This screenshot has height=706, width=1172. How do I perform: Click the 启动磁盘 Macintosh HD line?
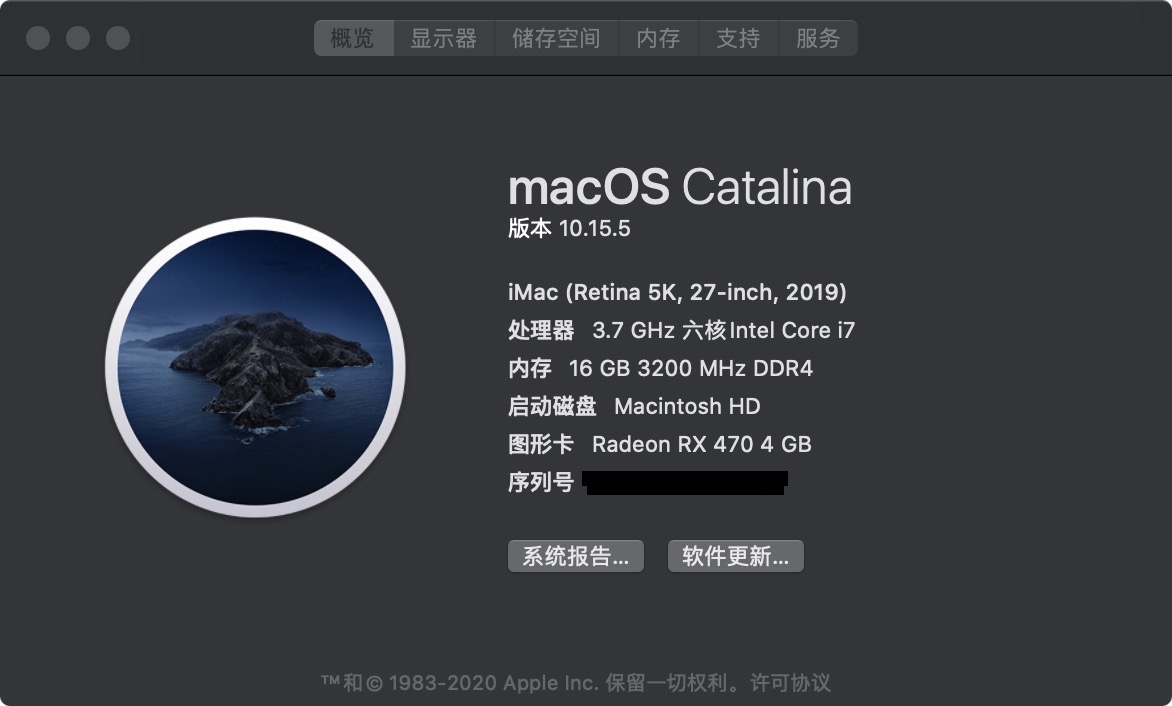click(x=634, y=406)
